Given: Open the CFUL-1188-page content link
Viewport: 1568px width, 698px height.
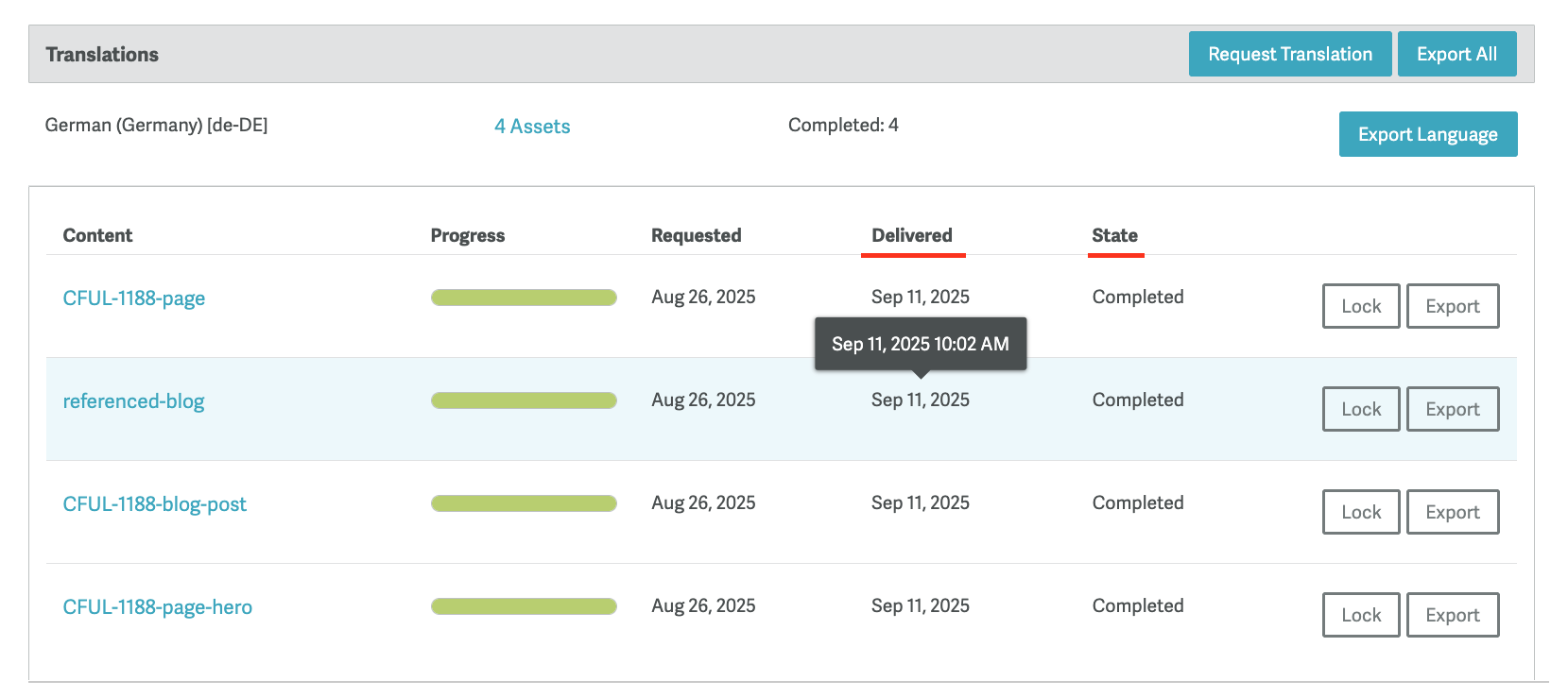Looking at the screenshot, I should point(134,298).
